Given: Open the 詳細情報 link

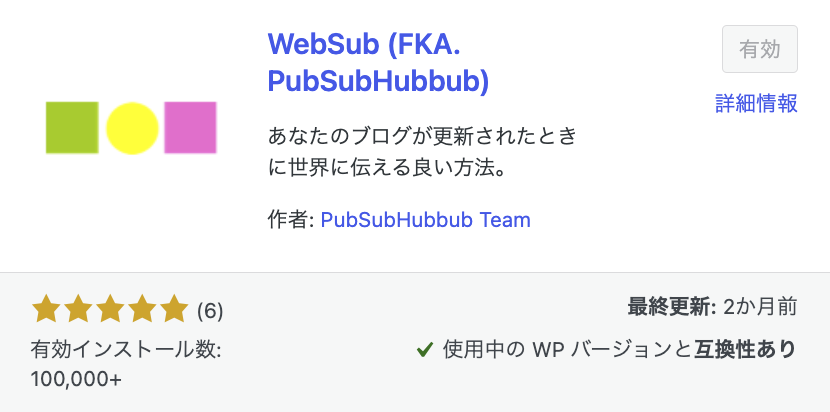Looking at the screenshot, I should pyautogui.click(x=756, y=103).
